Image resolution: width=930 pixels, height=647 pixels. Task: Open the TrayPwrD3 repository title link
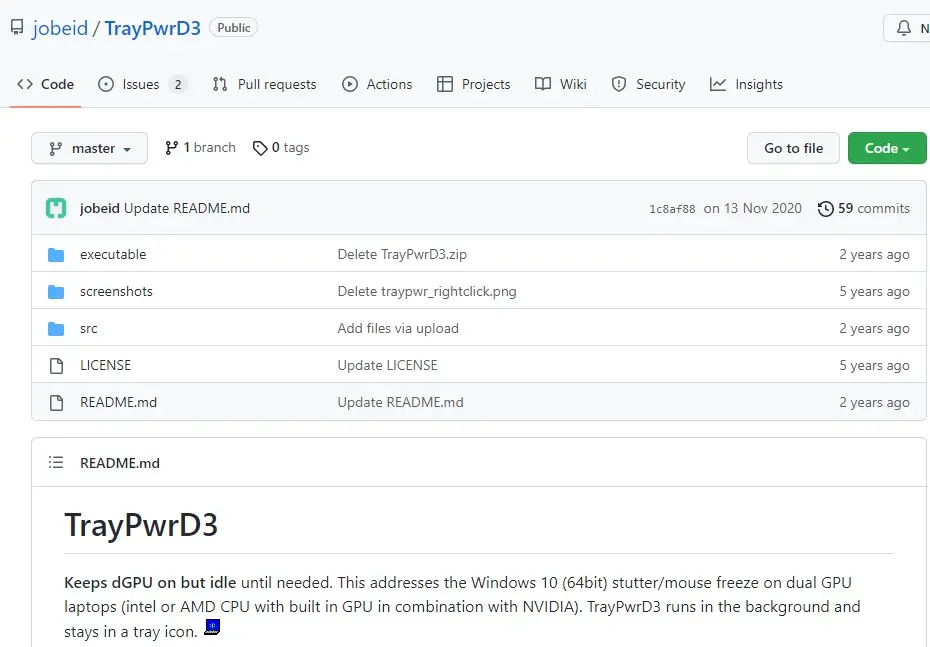(x=152, y=28)
